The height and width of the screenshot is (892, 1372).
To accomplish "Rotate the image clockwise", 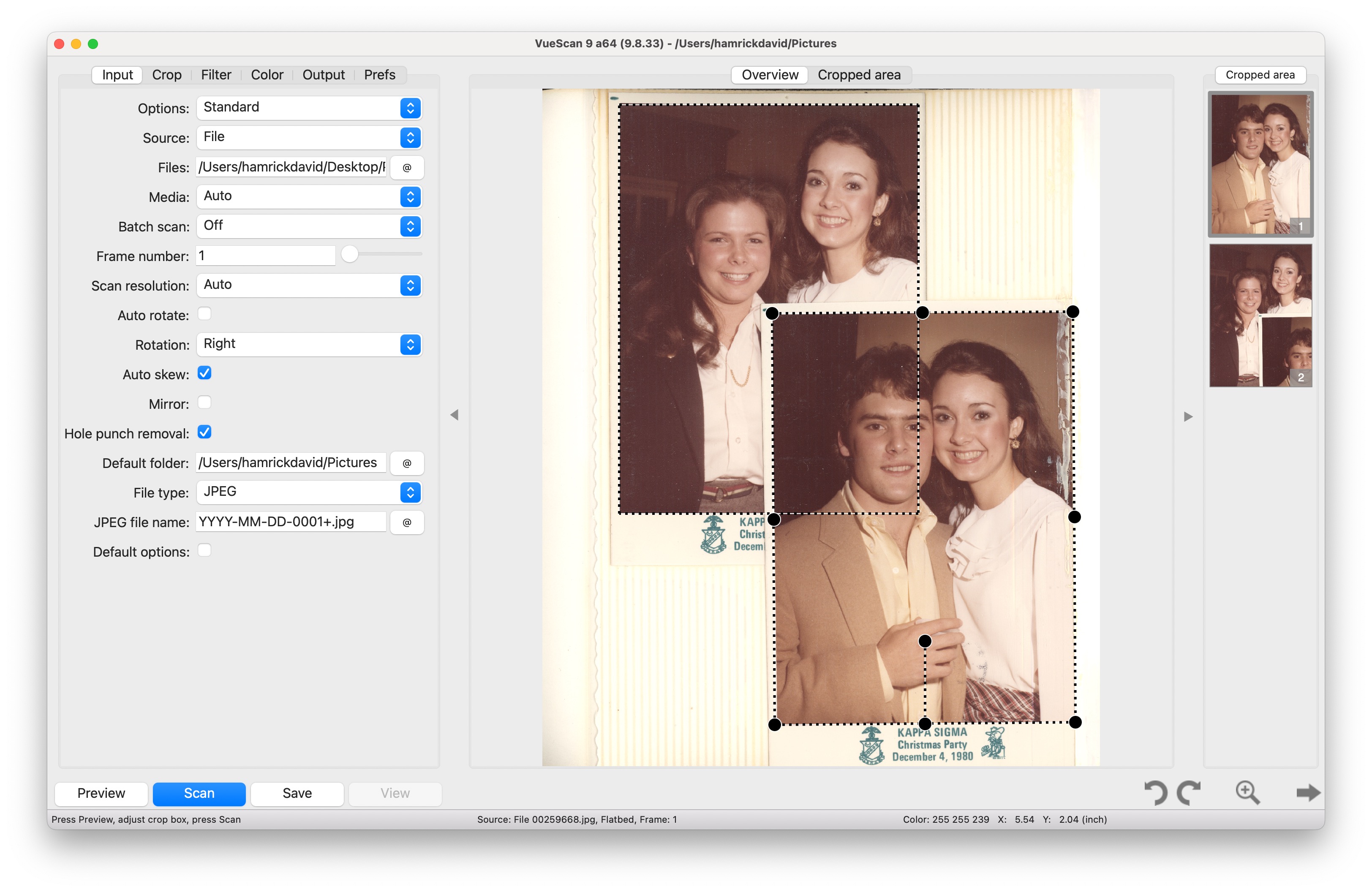I will [x=1189, y=793].
